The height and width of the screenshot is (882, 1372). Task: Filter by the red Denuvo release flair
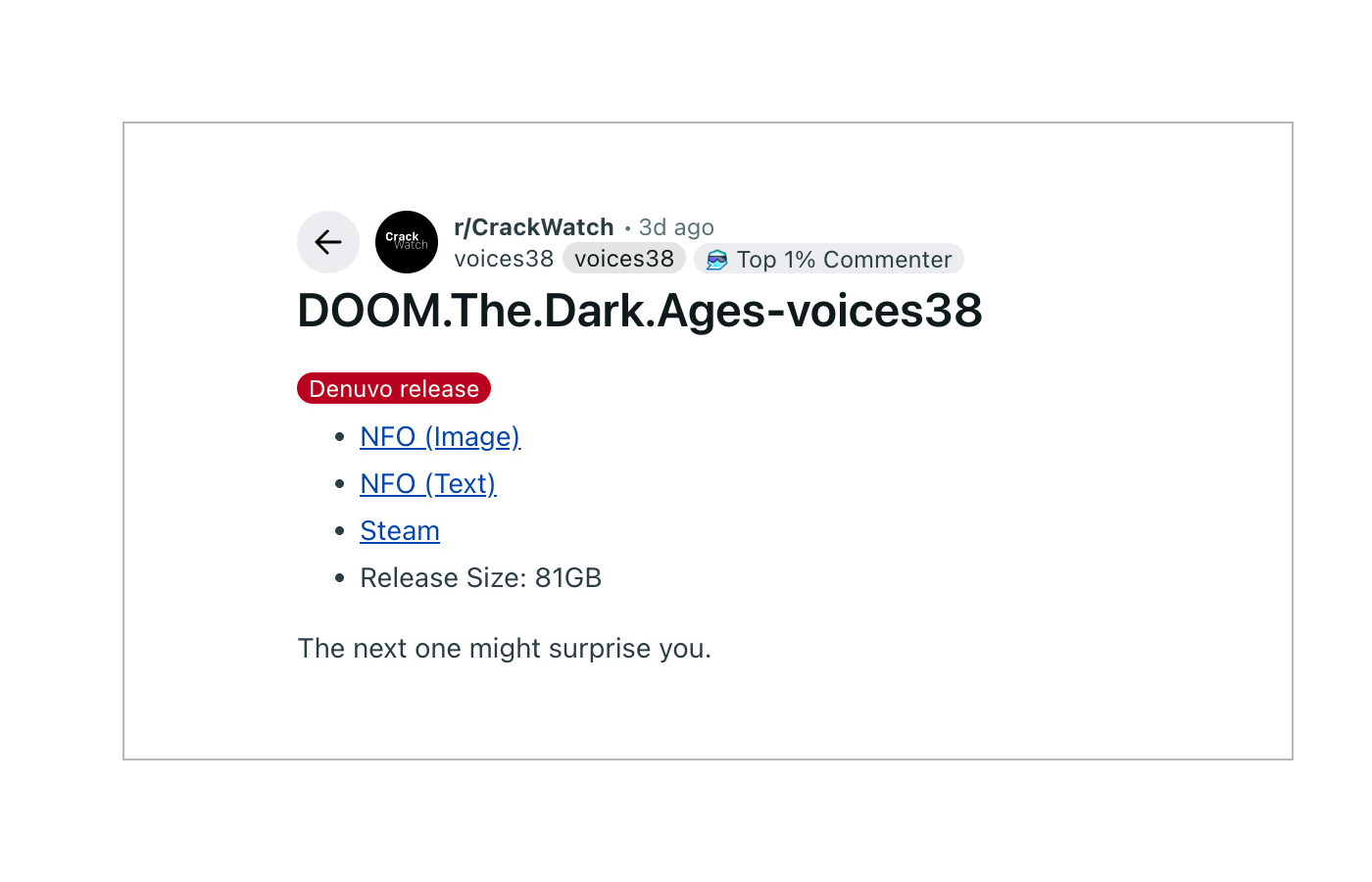(394, 389)
